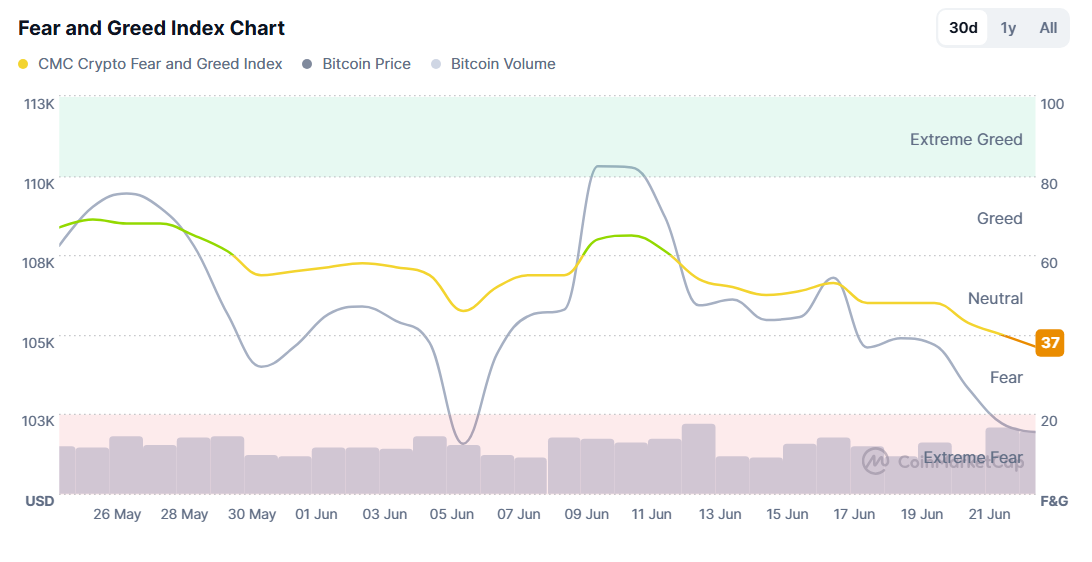The height and width of the screenshot is (562, 1092).
Task: Toggle CMC Crypto Fear and Greed Index legend label
Action: (x=160, y=64)
